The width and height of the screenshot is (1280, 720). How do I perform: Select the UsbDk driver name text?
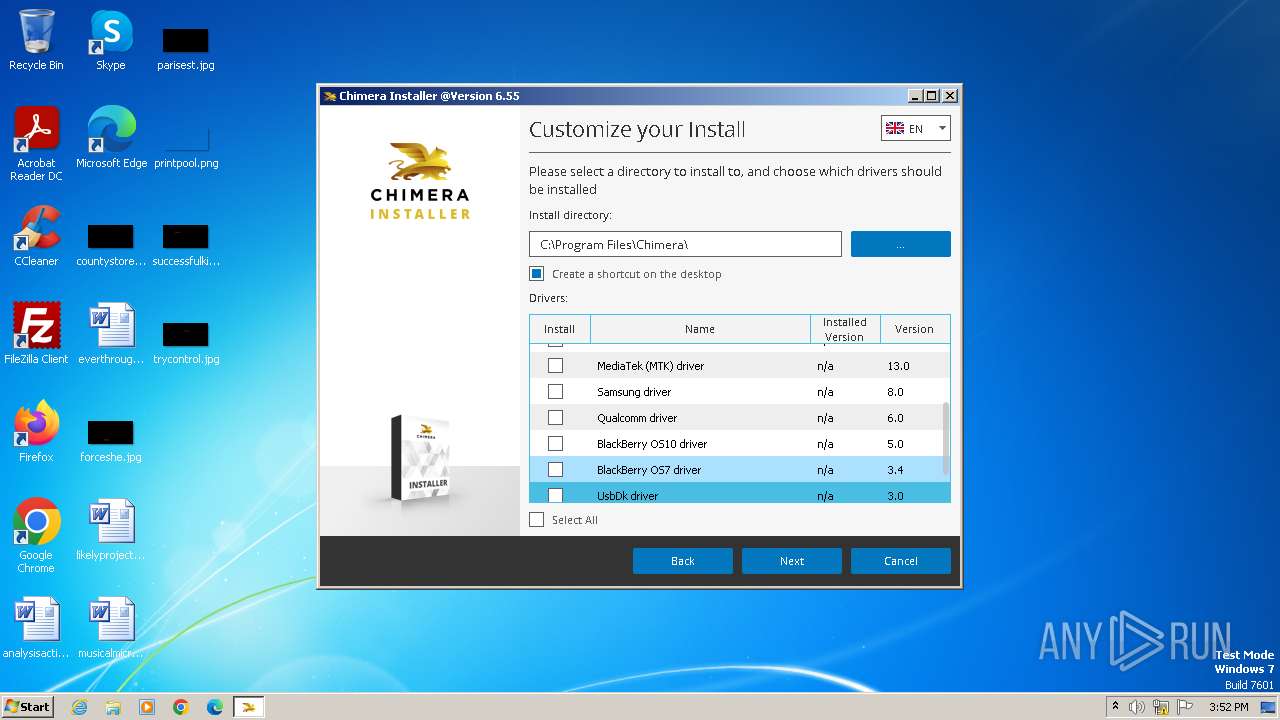tap(627, 496)
